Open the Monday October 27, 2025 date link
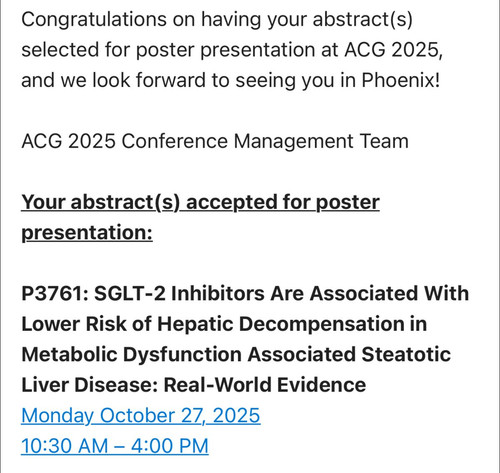 141,416
